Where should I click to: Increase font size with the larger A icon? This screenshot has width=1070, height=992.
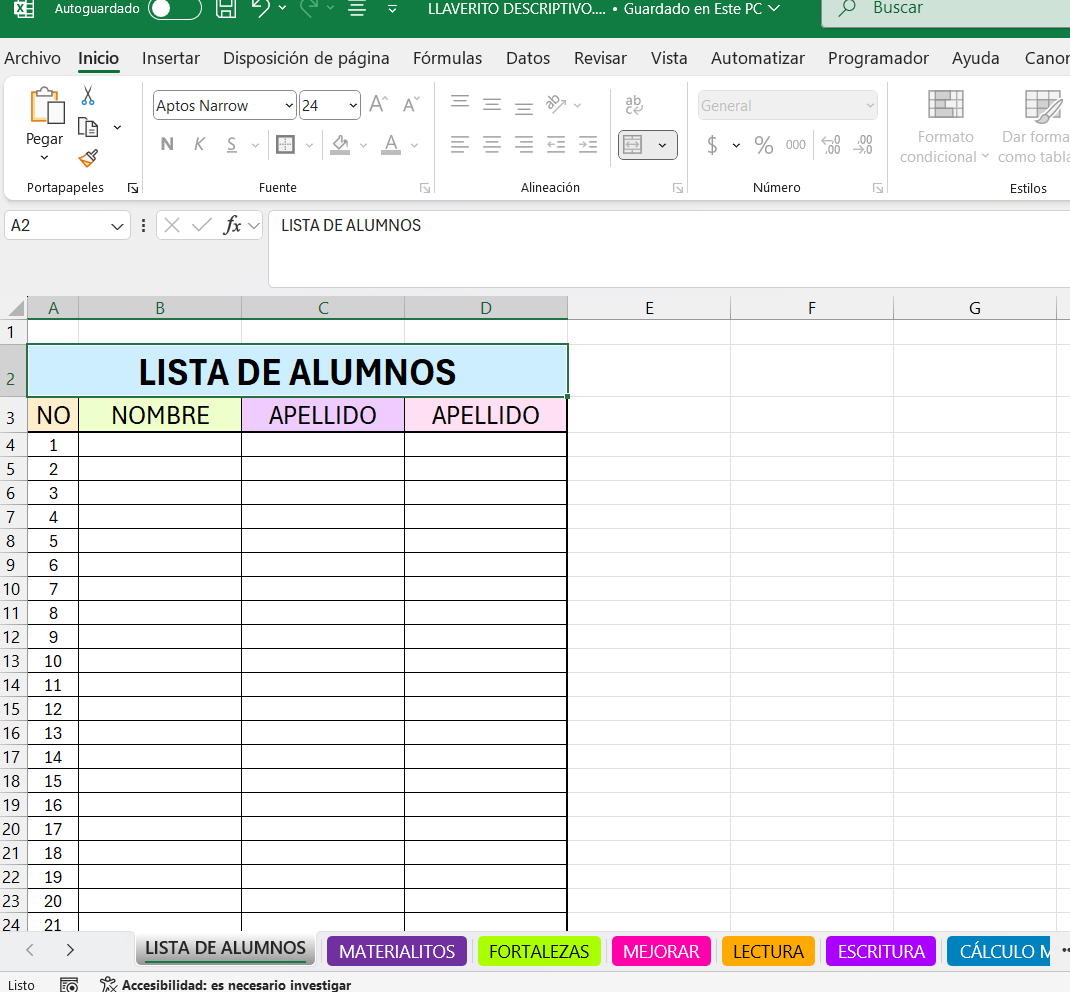(x=378, y=105)
